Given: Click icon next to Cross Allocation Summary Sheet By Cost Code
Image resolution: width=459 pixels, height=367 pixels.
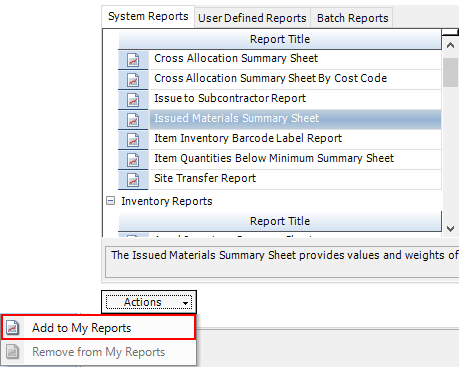Looking at the screenshot, I should (x=133, y=80).
